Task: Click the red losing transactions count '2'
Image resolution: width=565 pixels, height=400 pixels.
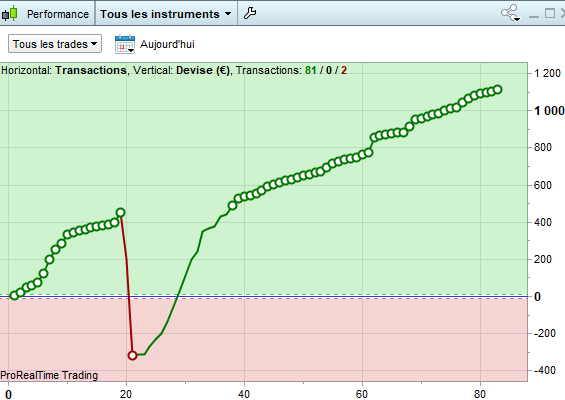Action: pos(344,70)
